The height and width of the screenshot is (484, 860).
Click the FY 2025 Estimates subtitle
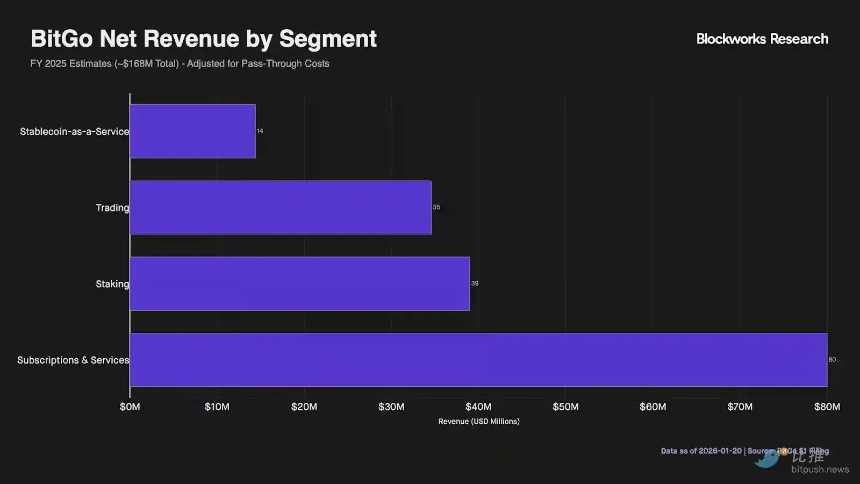(180, 64)
